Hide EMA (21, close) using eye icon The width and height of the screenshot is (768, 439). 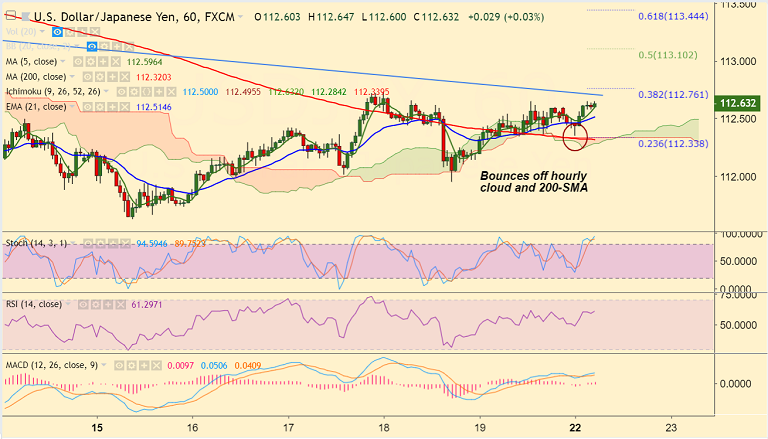click(87, 107)
